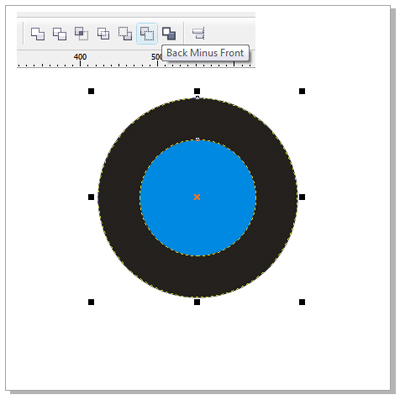Select the Intersect shaping icon
This screenshot has height=400, width=400.
(81, 34)
